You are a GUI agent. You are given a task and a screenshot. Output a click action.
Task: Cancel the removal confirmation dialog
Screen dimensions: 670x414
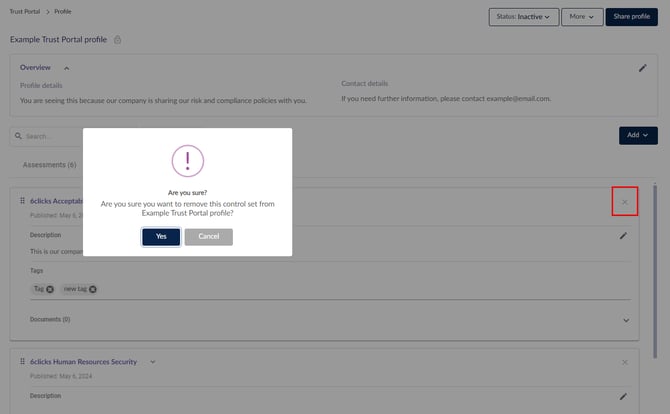click(208, 236)
